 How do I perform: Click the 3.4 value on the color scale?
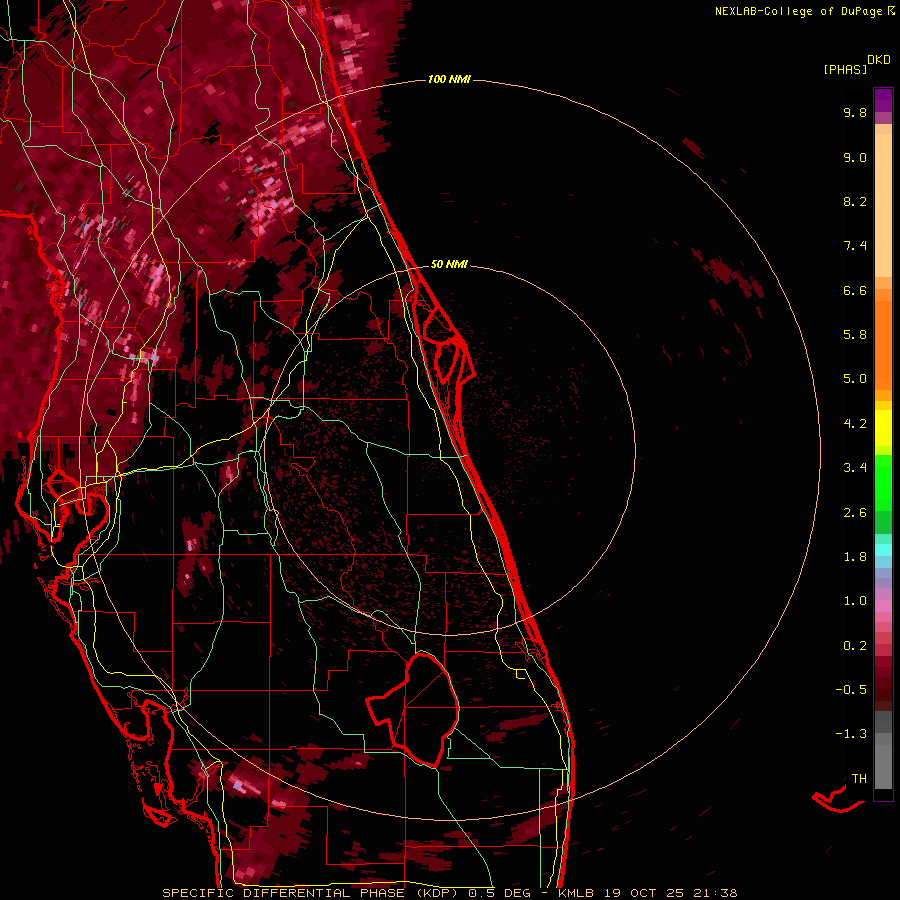[855, 468]
